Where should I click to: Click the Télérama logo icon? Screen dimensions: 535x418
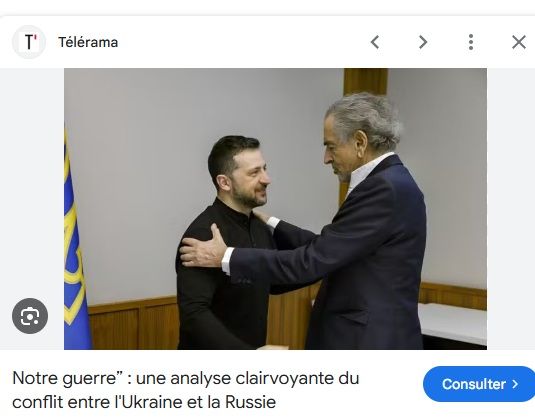point(29,42)
